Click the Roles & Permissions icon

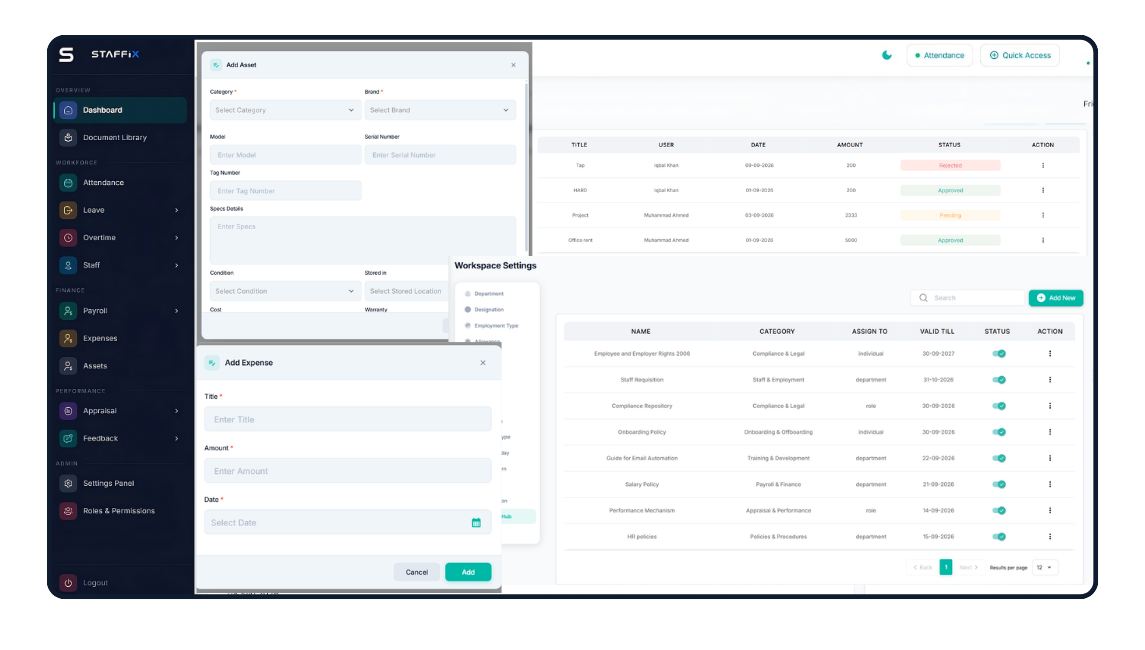[x=68, y=511]
